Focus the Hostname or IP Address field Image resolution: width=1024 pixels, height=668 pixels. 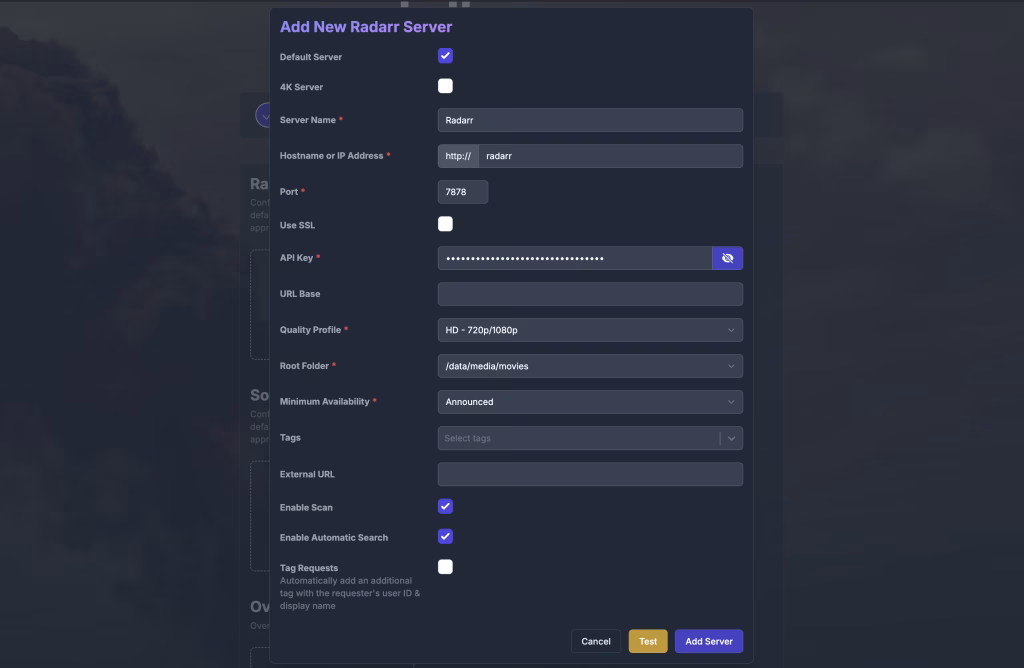click(x=610, y=156)
